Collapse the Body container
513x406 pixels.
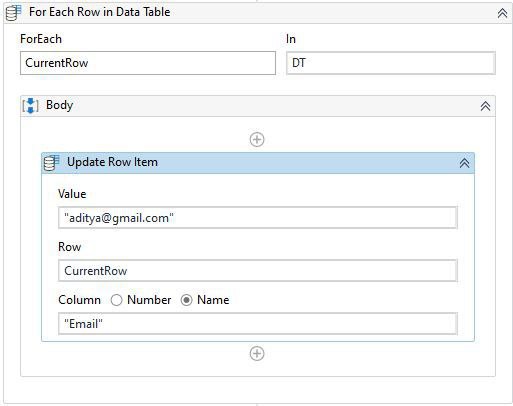point(485,106)
